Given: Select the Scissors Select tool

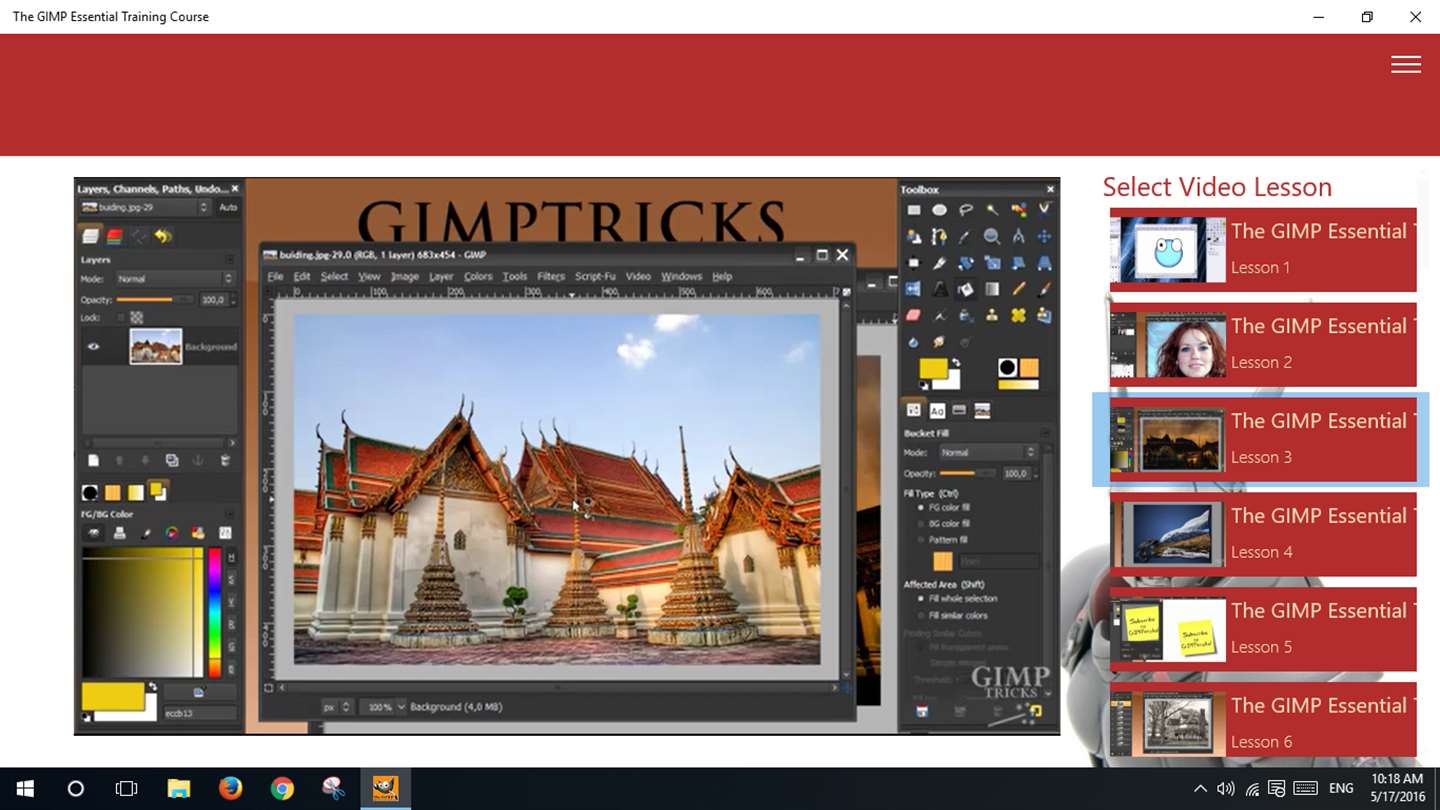Looking at the screenshot, I should tap(1044, 209).
